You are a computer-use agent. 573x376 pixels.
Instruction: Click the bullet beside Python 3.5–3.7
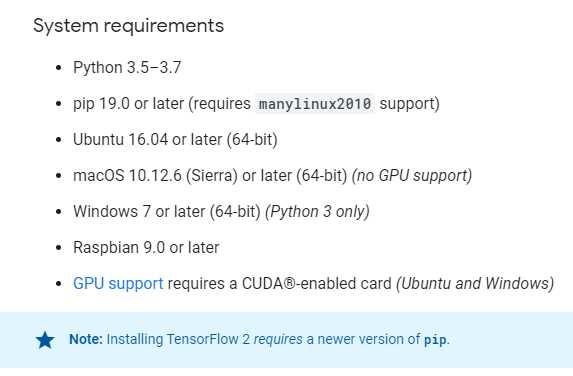coord(59,68)
